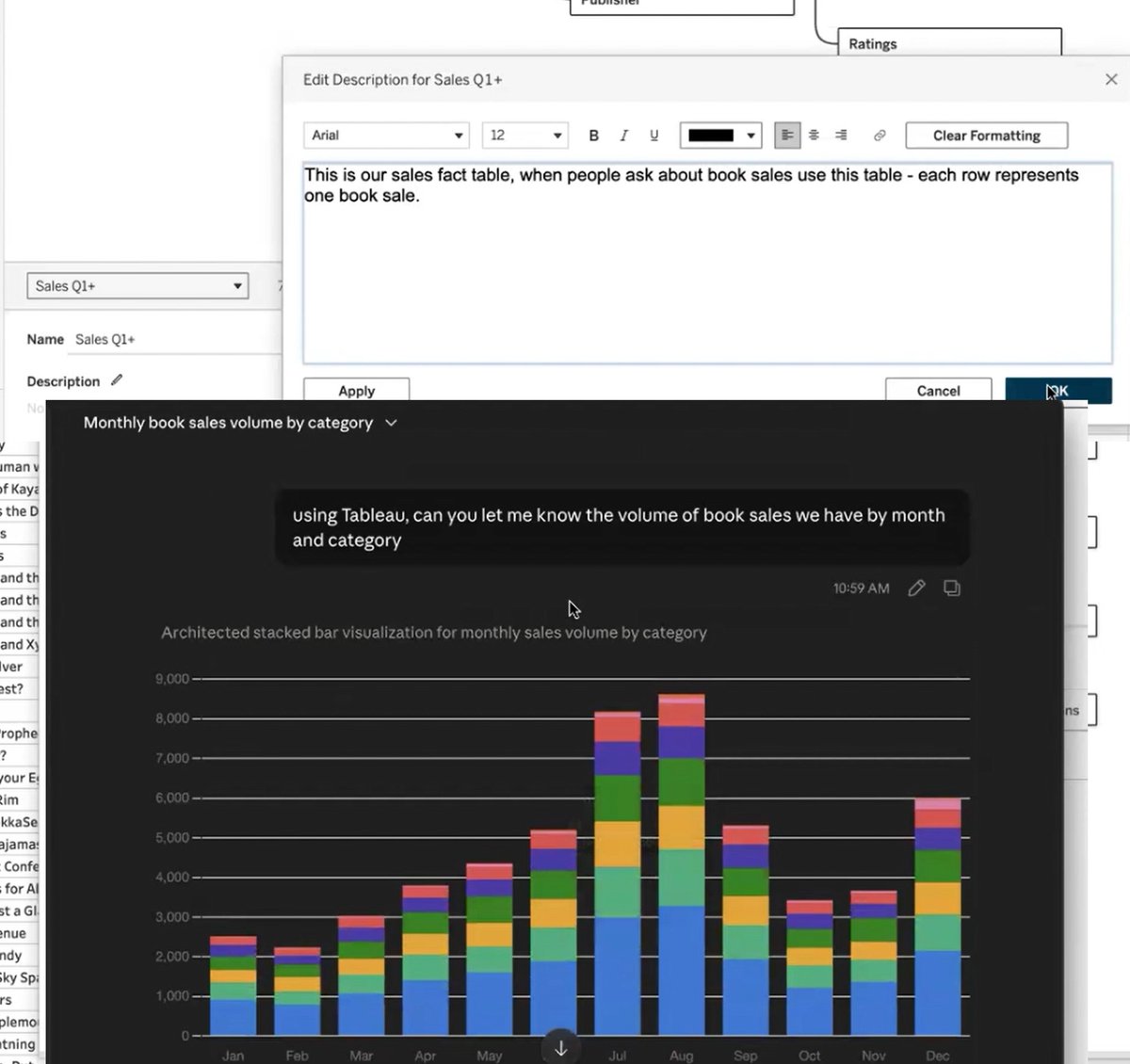The width and height of the screenshot is (1130, 1064).
Task: Click the Name field showing Sales Q1+
Action: (177, 339)
